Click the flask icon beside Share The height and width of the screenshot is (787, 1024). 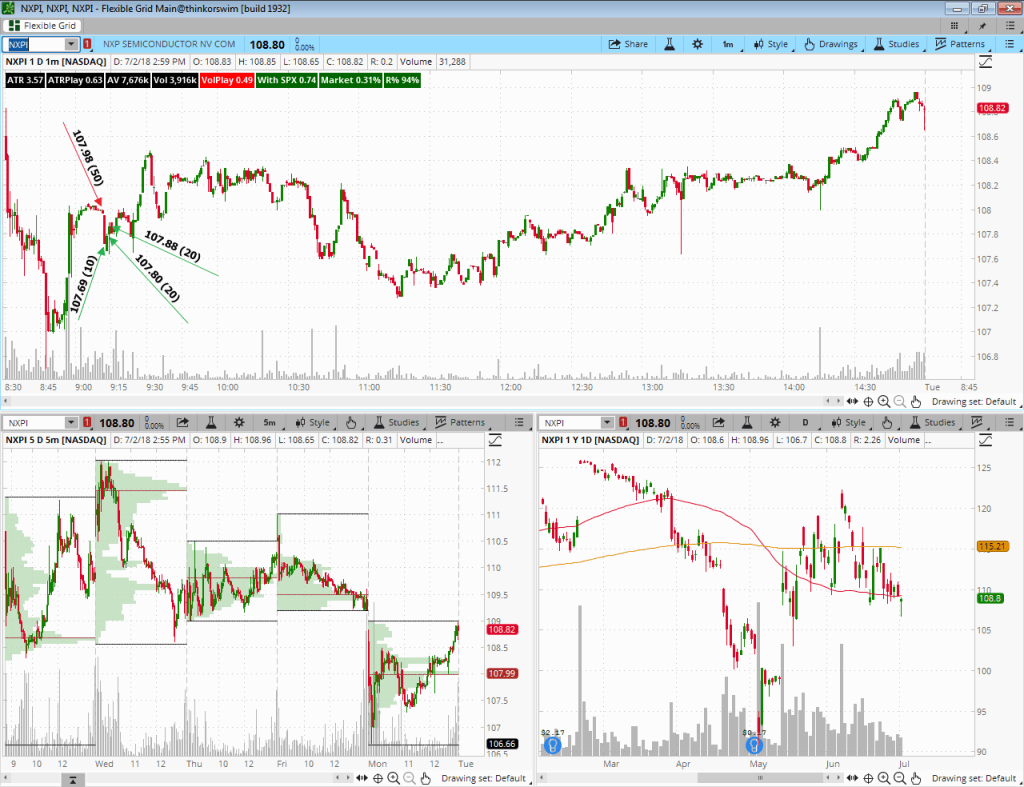669,44
